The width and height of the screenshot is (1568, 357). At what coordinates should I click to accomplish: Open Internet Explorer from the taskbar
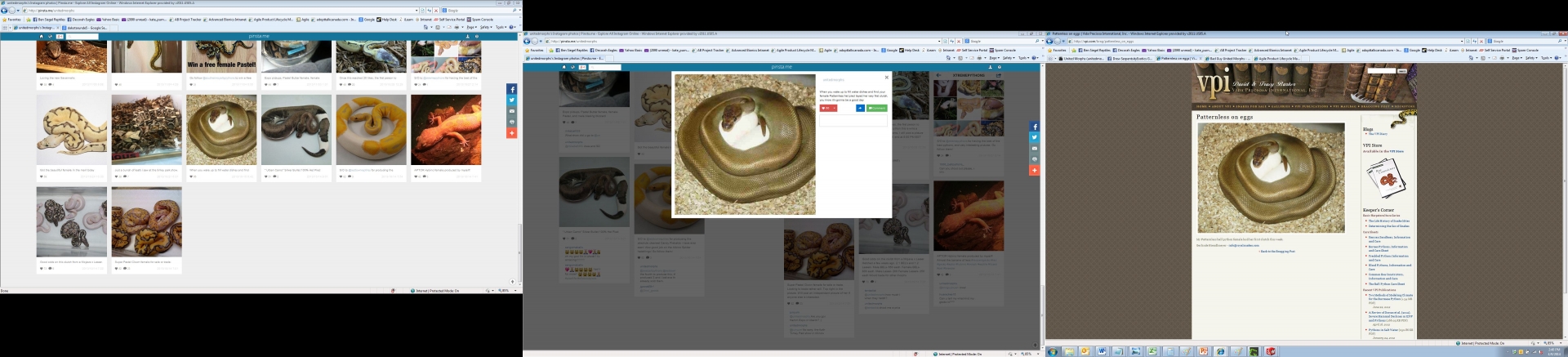(x=1220, y=351)
